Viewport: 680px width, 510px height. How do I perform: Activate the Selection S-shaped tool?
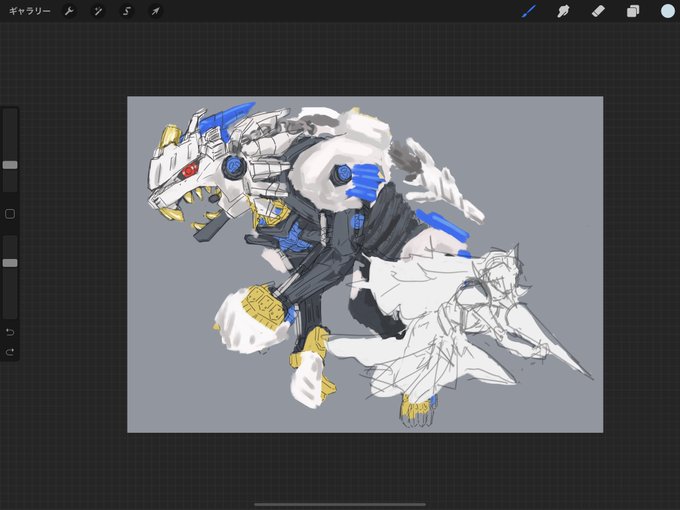point(127,11)
